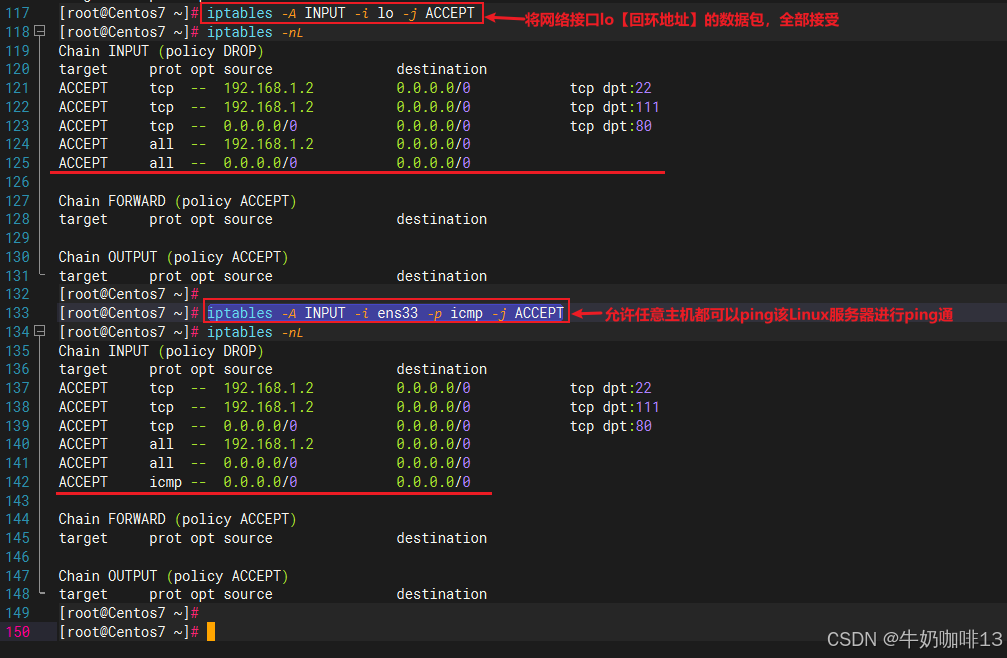
Task: Click the command 'iptables -A INPUT -i lo -j ACCEPT'
Action: (341, 13)
